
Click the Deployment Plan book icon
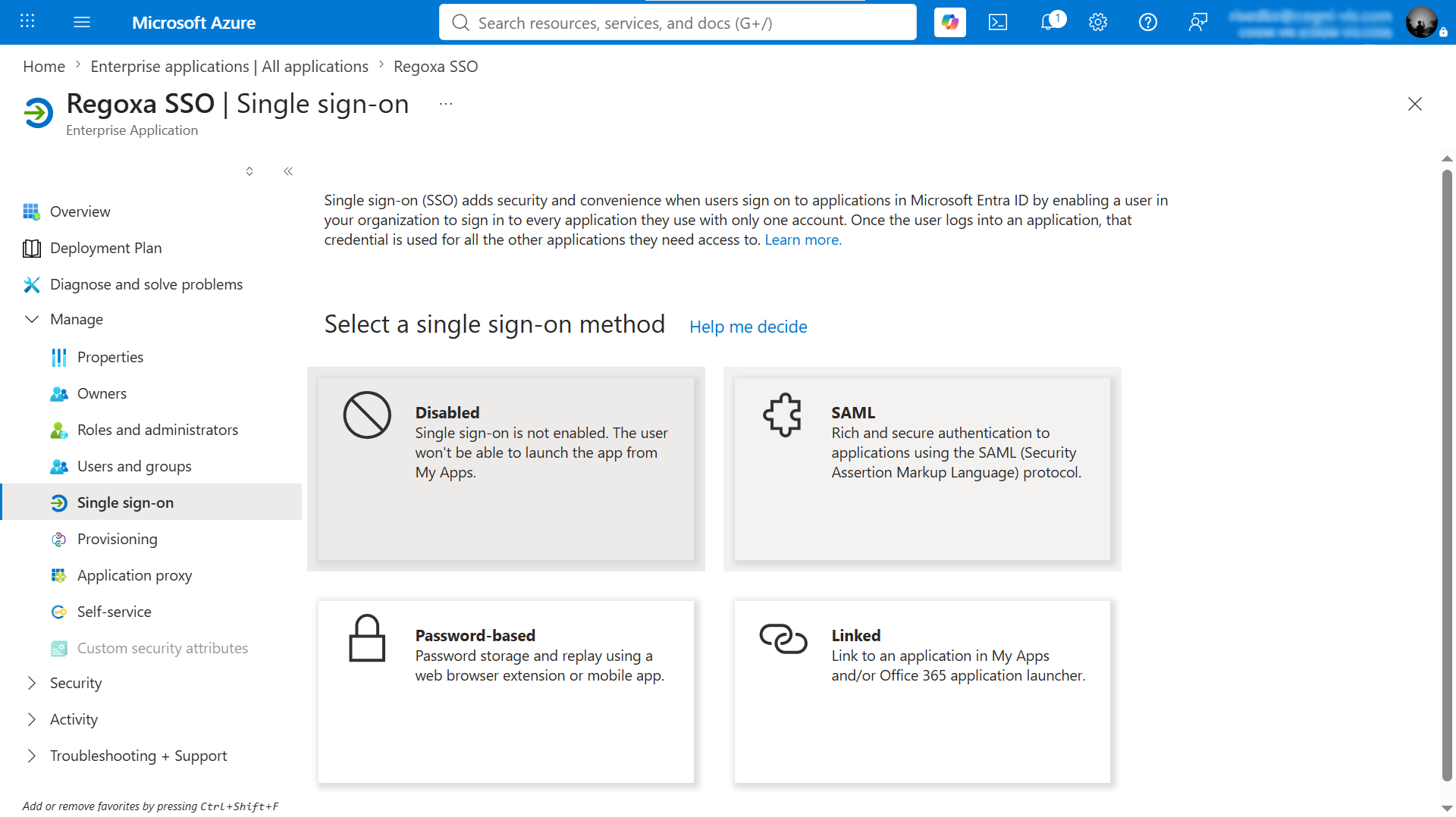point(31,248)
